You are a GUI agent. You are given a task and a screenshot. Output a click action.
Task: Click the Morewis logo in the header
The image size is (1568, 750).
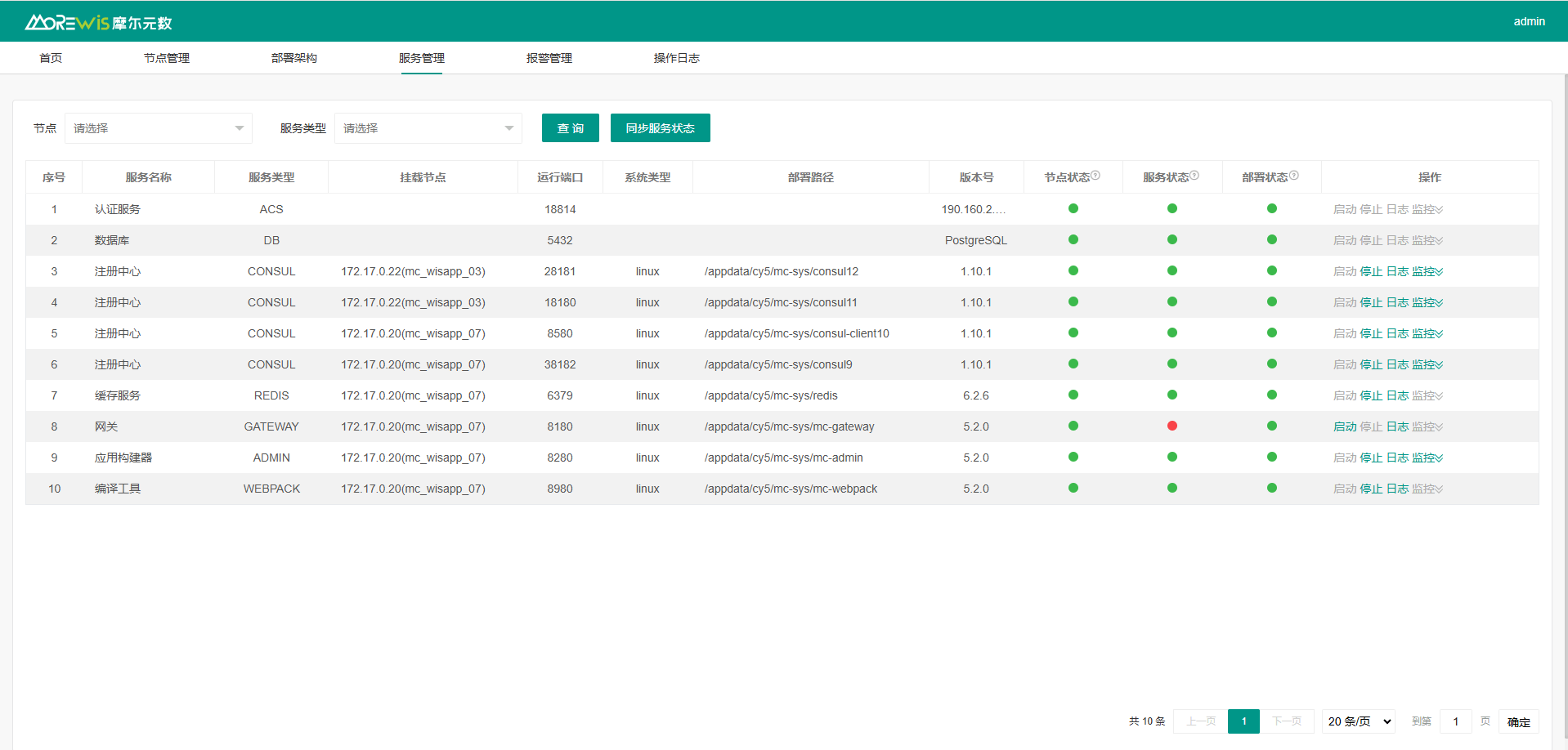coord(98,22)
